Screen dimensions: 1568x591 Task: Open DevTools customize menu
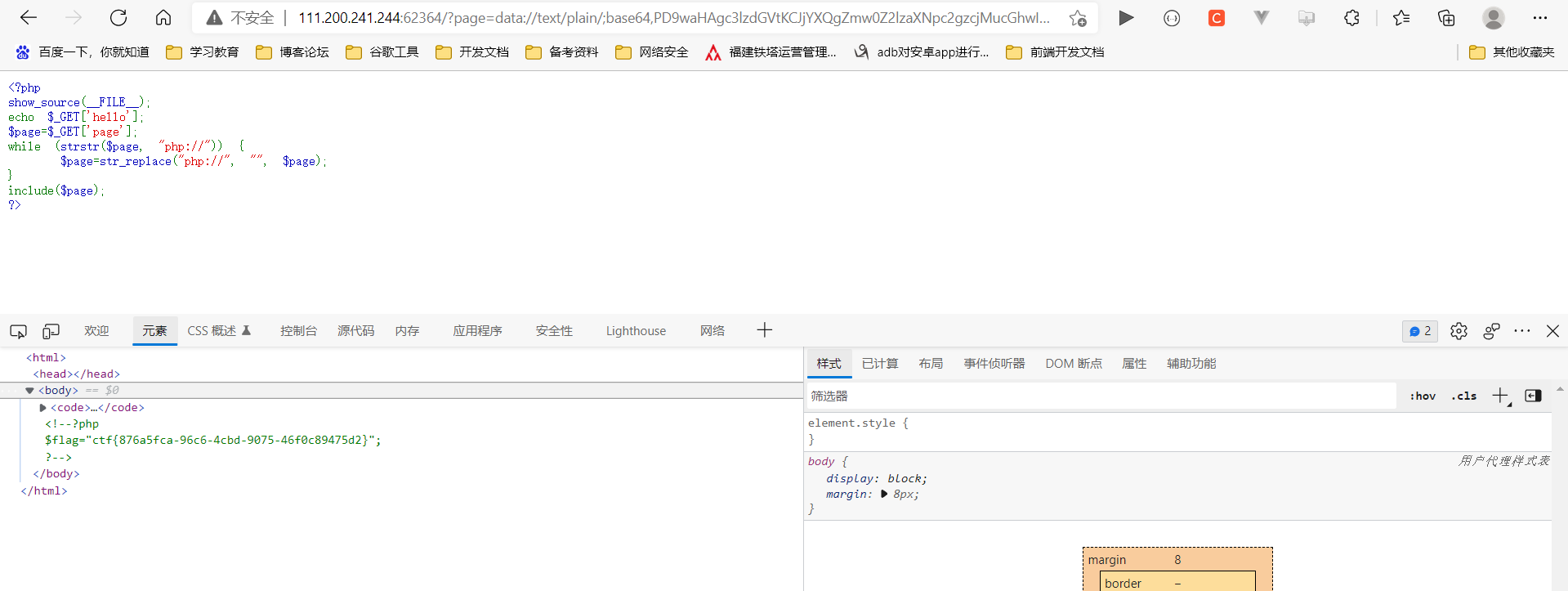tap(1521, 331)
